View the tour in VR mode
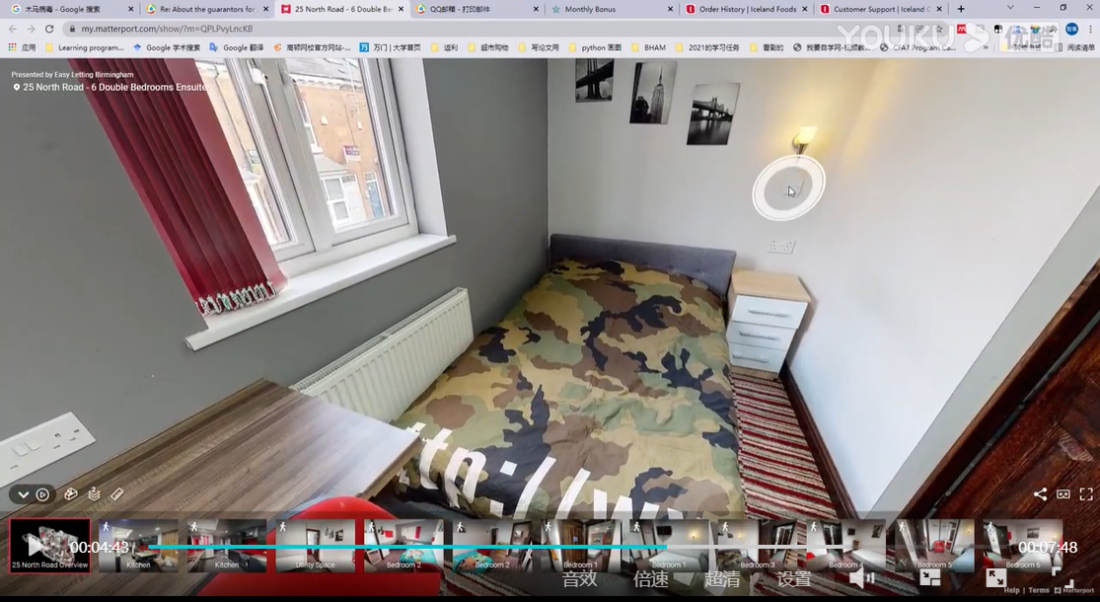 click(x=1064, y=494)
